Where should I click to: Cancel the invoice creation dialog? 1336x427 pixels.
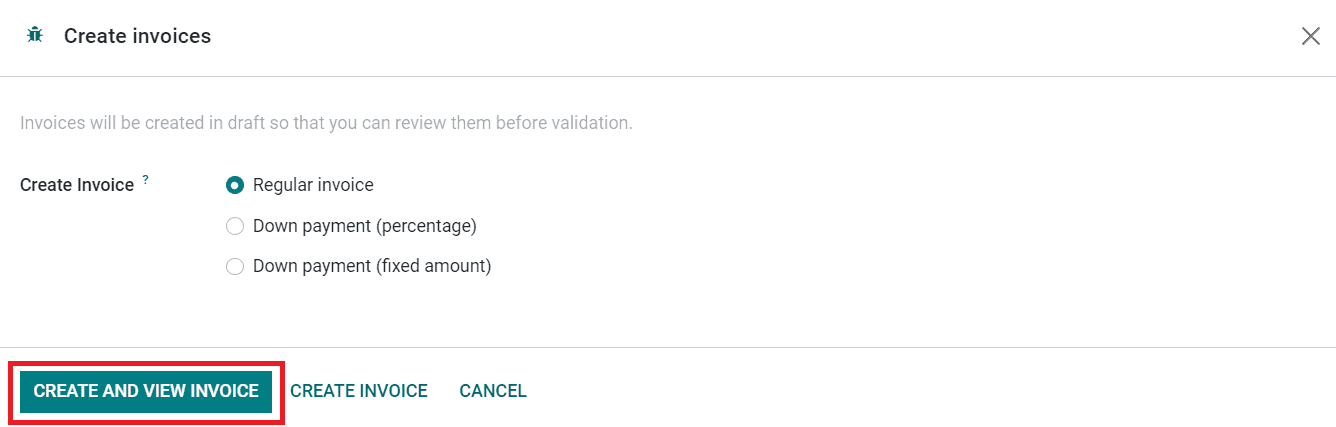(x=493, y=391)
